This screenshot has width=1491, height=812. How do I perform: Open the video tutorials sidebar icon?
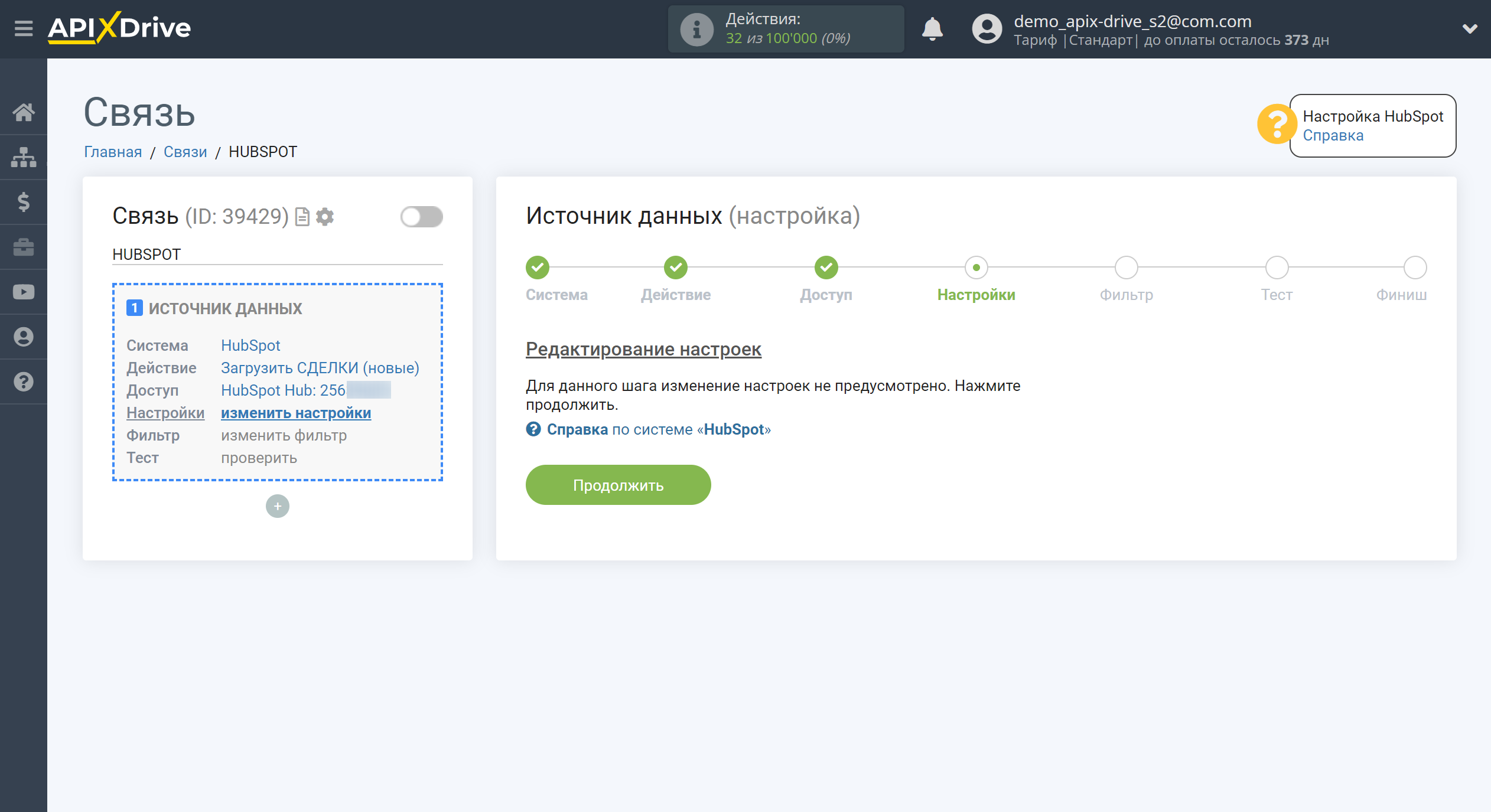(24, 292)
